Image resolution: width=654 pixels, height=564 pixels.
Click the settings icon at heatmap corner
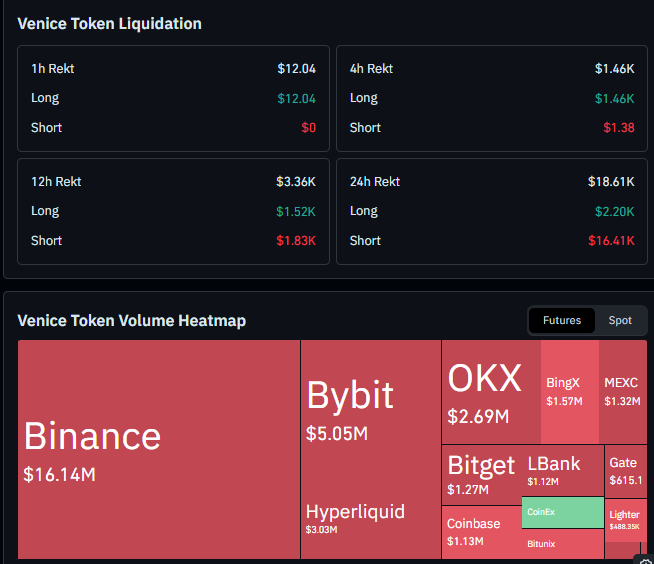[645, 560]
